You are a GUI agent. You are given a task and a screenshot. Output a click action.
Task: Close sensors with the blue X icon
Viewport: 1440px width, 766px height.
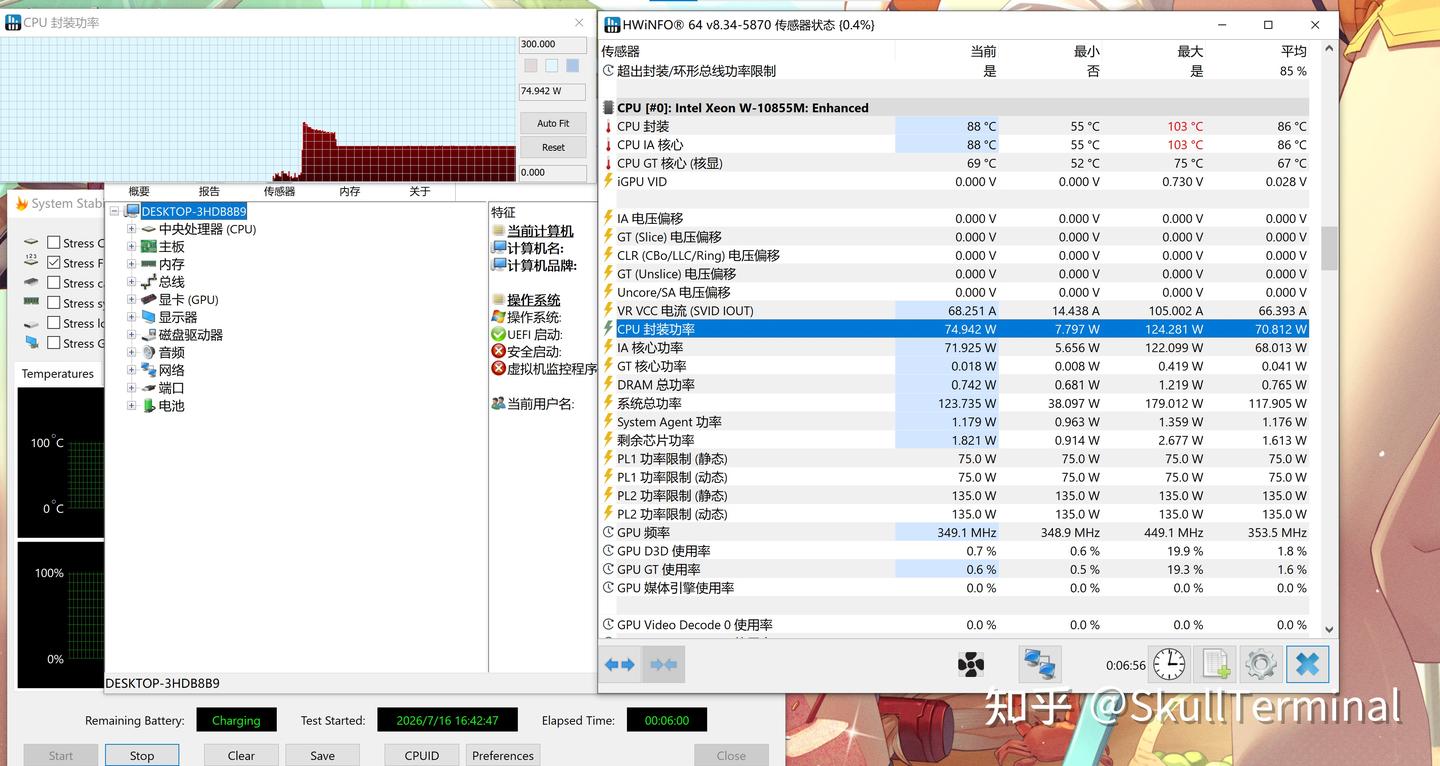1308,664
